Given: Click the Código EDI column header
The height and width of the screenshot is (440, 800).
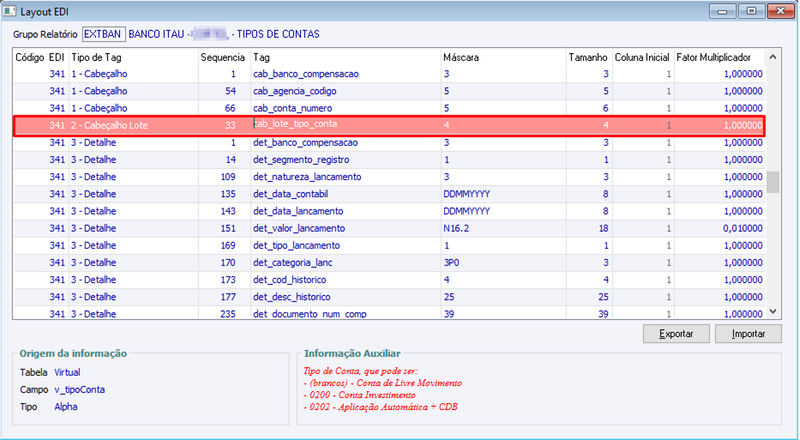Looking at the screenshot, I should [x=40, y=57].
